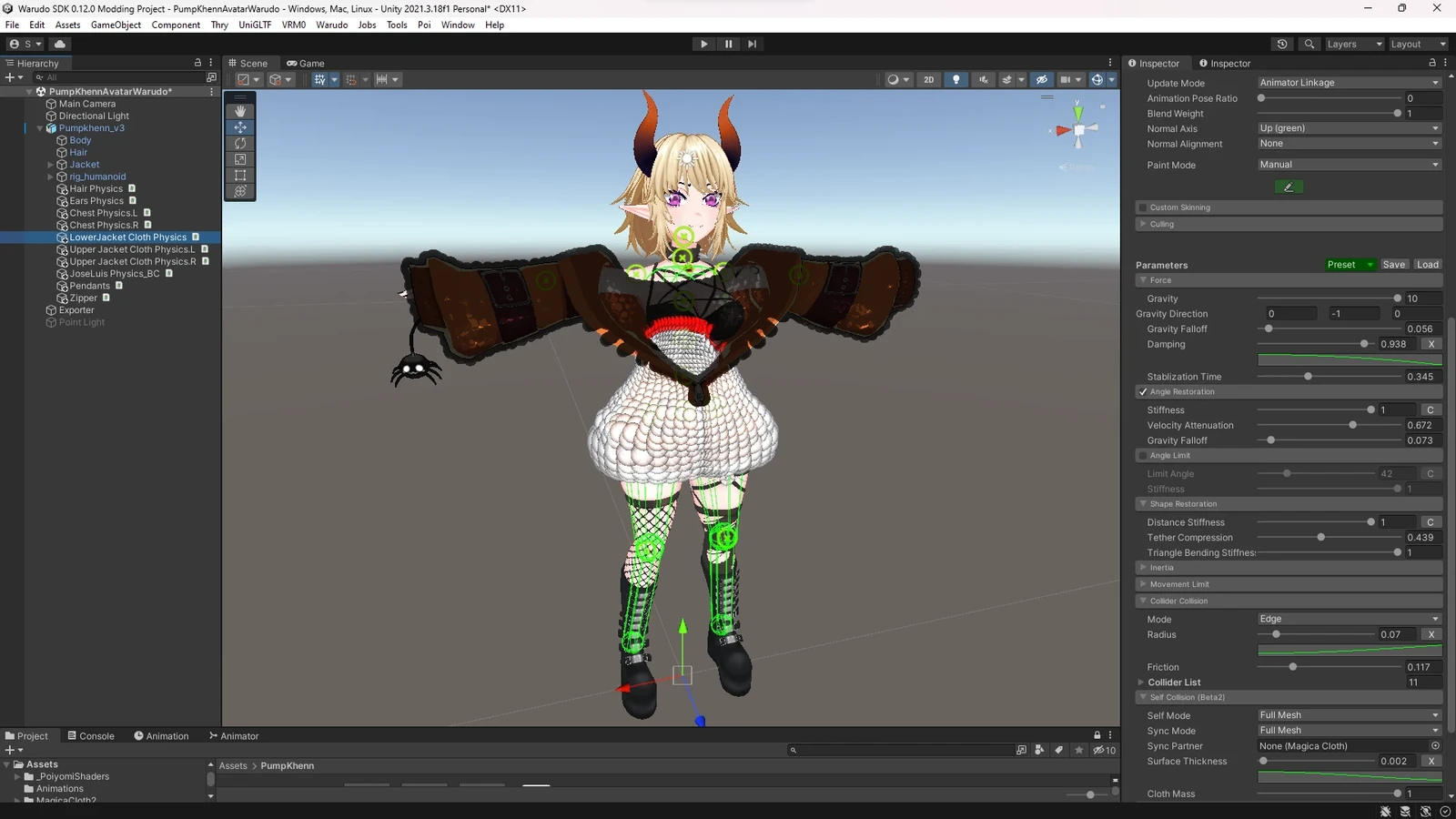This screenshot has height=819, width=1456.
Task: Toggle scene lighting bulb icon
Action: click(x=955, y=79)
